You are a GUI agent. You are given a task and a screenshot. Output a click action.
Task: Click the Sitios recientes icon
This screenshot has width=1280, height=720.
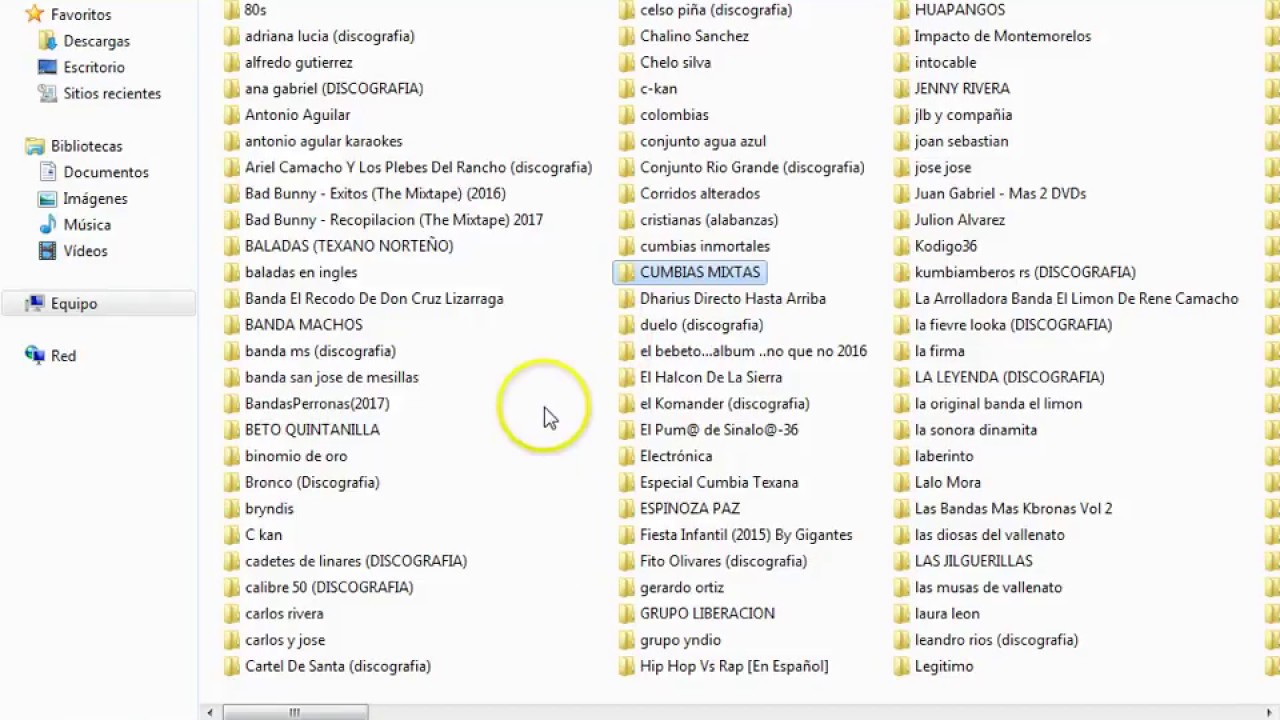[47, 93]
